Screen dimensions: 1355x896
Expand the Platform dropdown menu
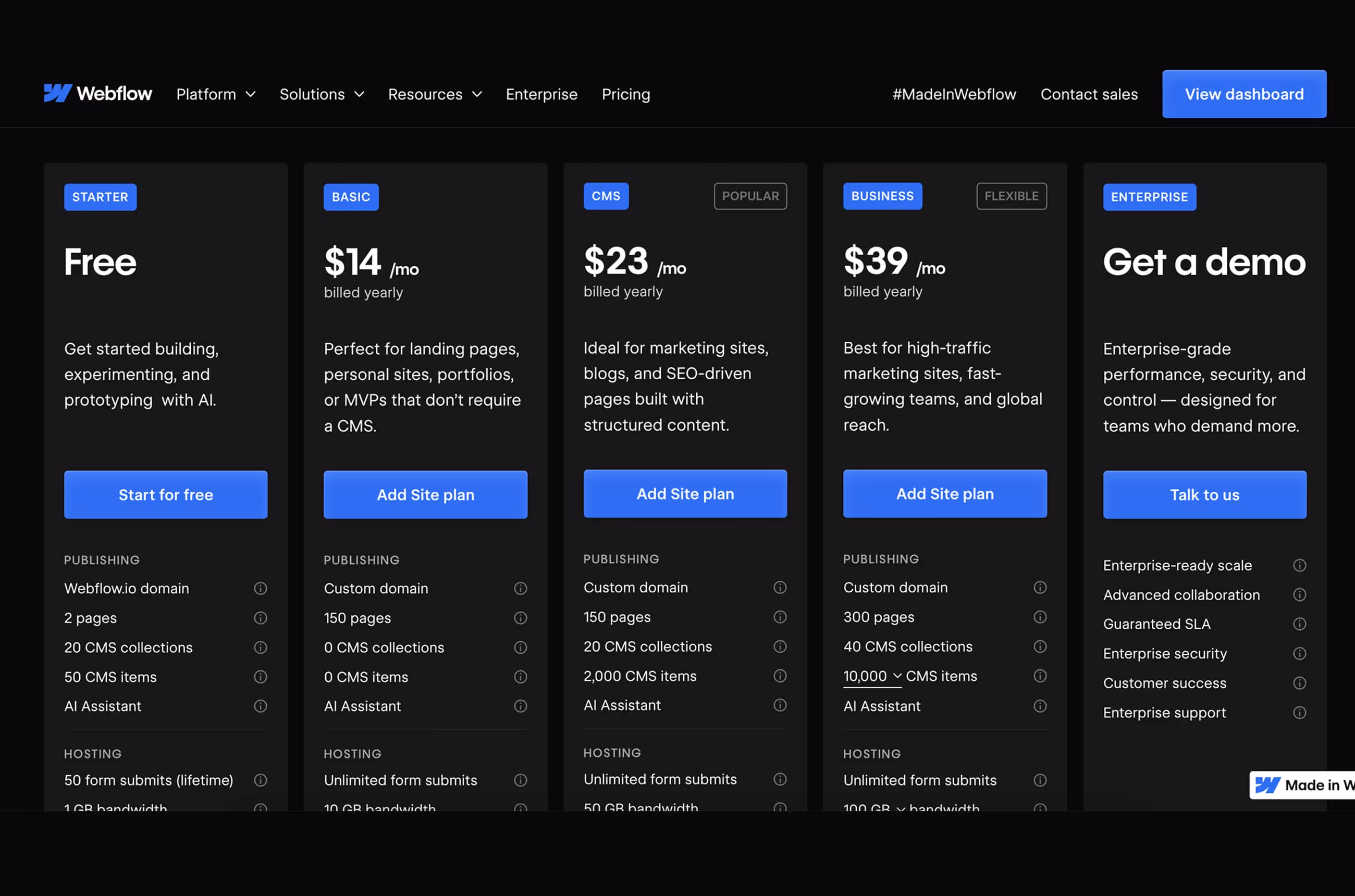coord(216,94)
